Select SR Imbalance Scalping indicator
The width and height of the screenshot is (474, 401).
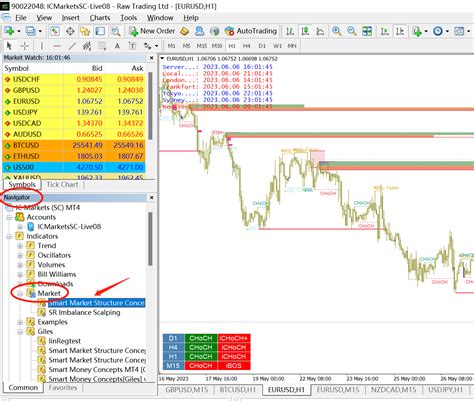click(84, 313)
